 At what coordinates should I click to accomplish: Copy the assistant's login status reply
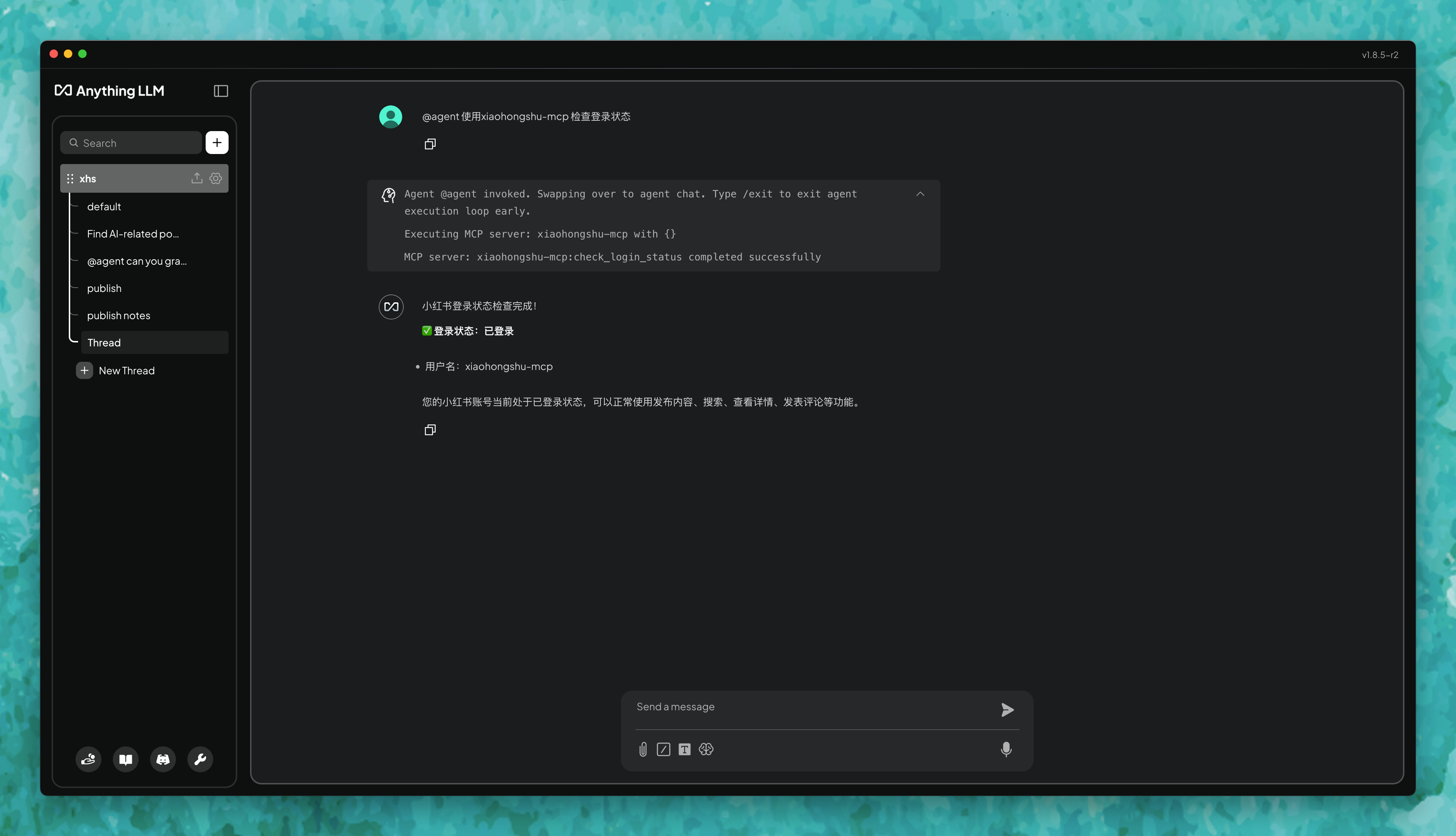[x=430, y=430]
